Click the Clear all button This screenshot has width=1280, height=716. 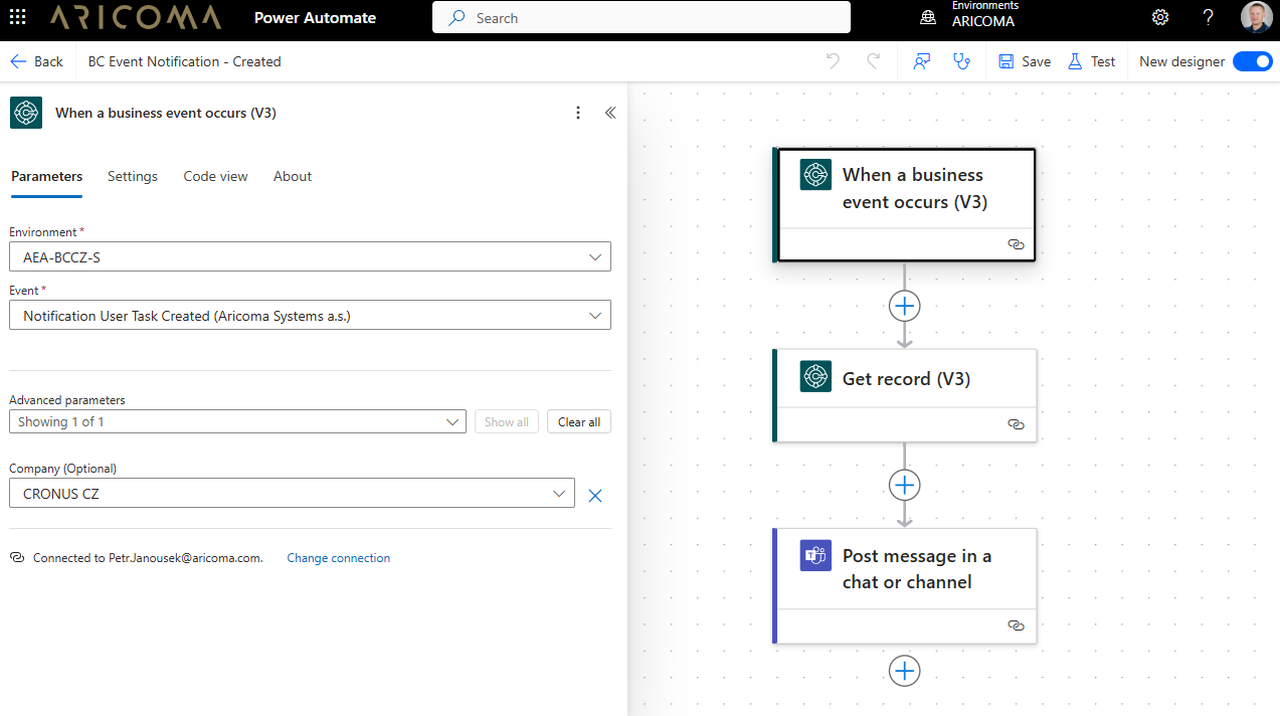coord(579,422)
